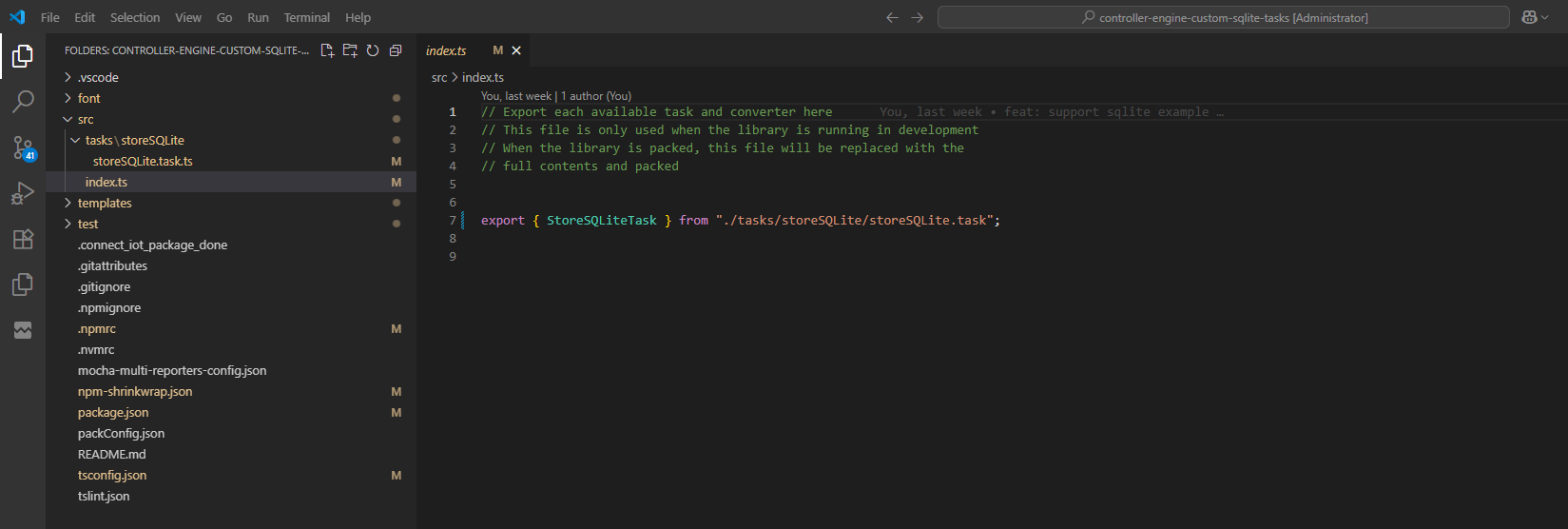
Task: Open Source Control view with 41 changes
Action: pyautogui.click(x=23, y=147)
